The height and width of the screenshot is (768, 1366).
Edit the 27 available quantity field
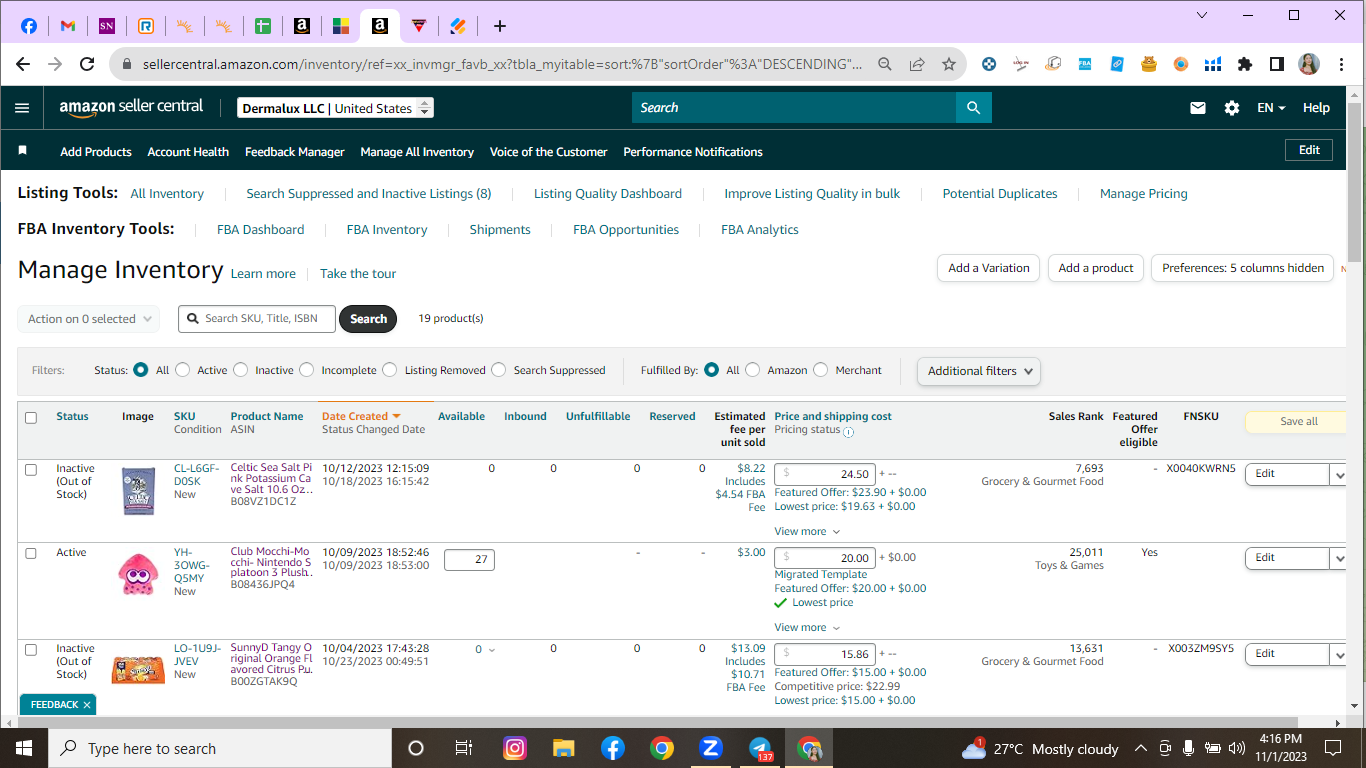(469, 560)
